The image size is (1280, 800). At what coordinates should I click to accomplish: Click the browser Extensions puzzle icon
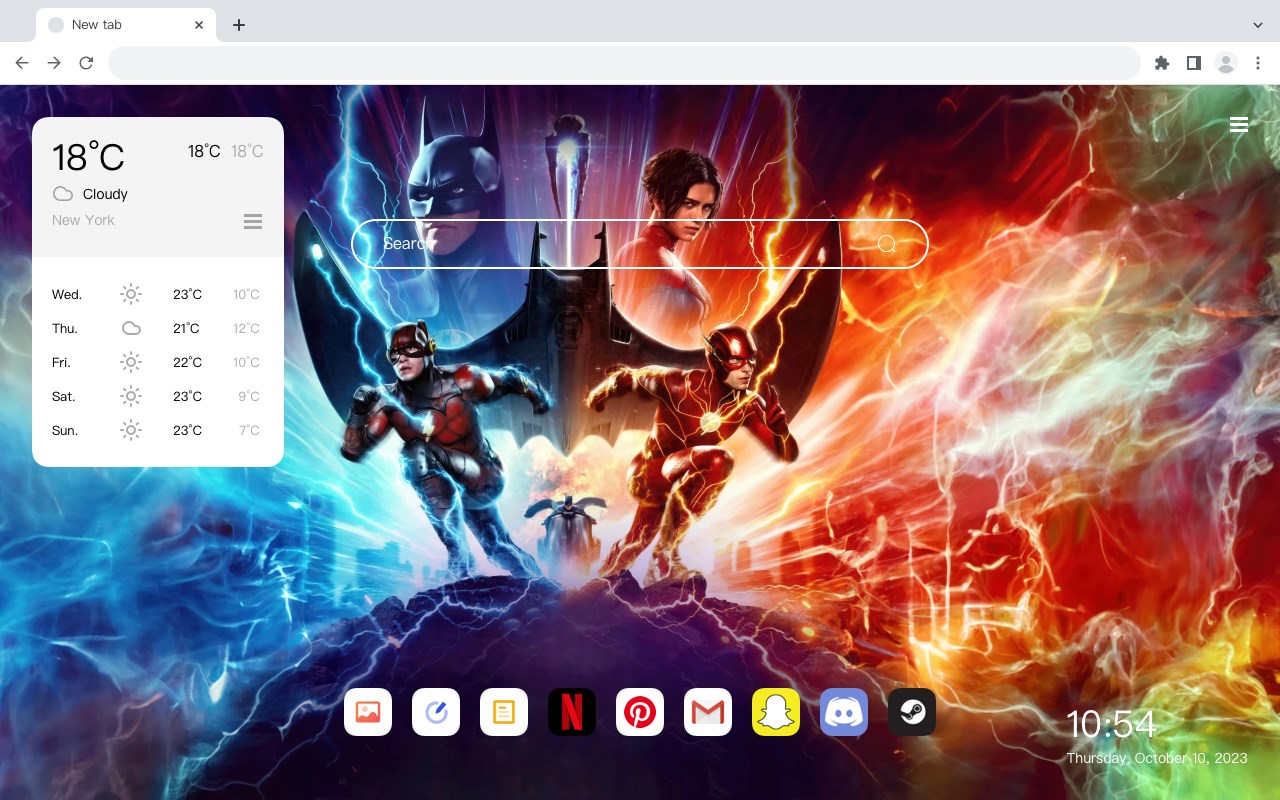pyautogui.click(x=1161, y=63)
